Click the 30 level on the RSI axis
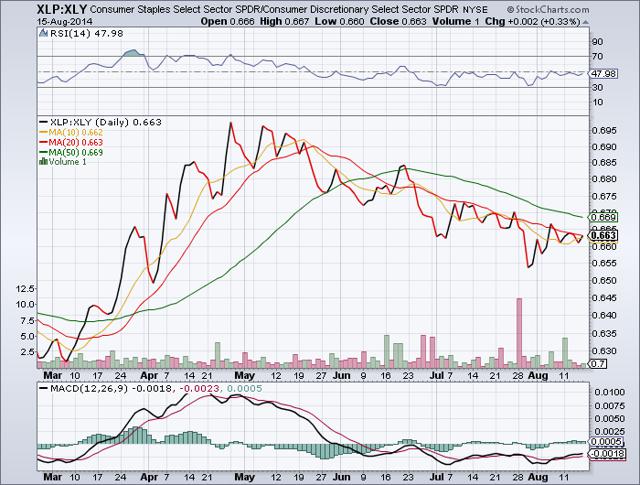Image resolution: width=640 pixels, height=485 pixels. (597, 87)
